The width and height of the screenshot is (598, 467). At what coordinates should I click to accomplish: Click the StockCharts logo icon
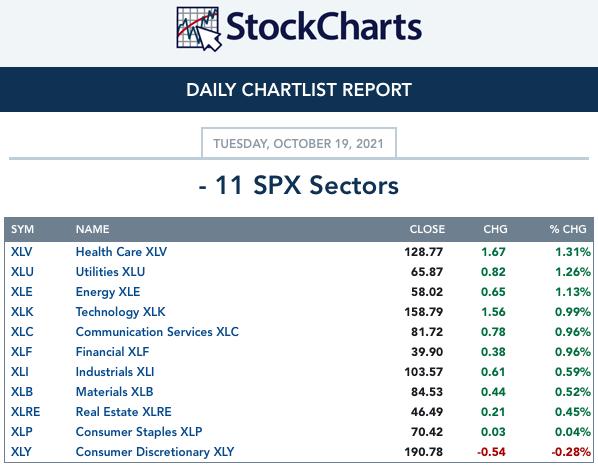coord(199,29)
